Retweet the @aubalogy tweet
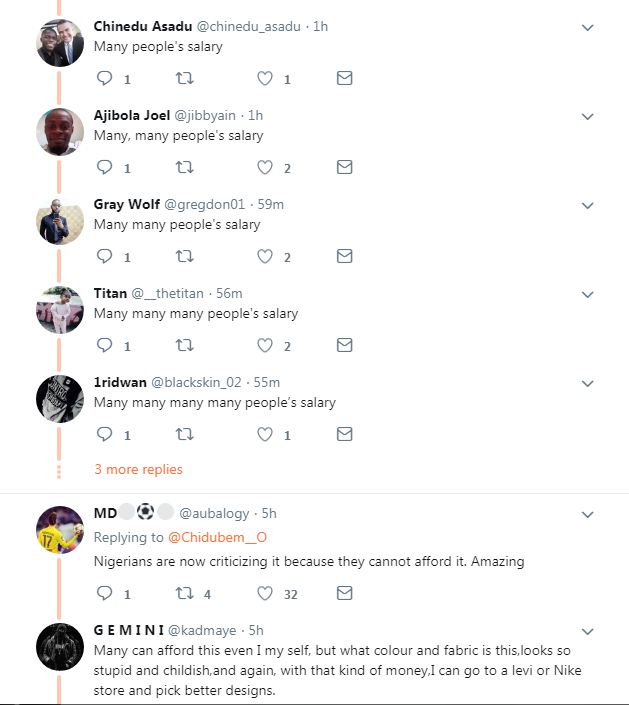This screenshot has width=629, height=705. point(184,594)
